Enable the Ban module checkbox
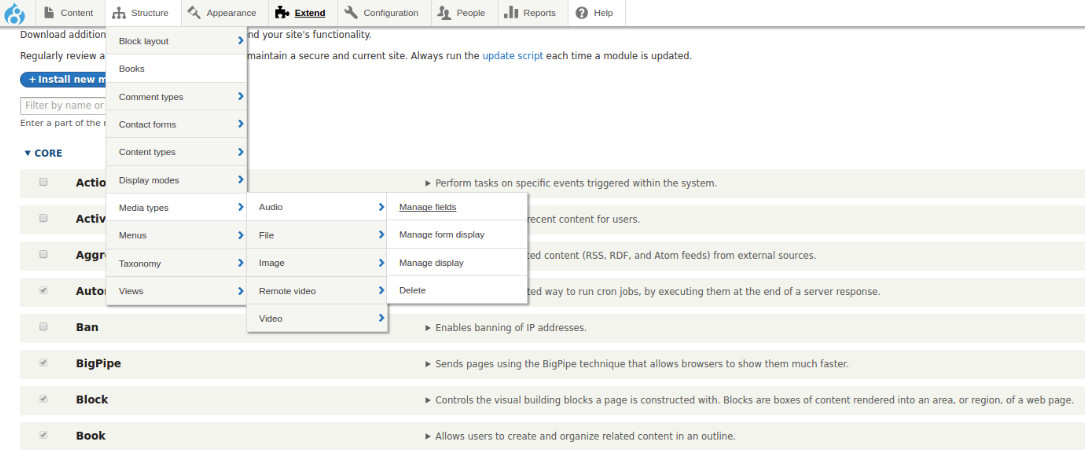 (44, 327)
